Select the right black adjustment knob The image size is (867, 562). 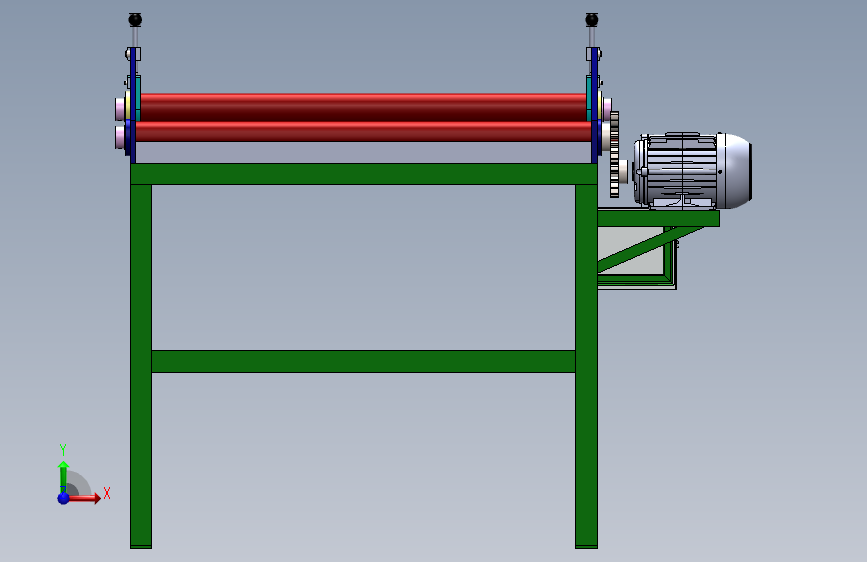point(592,20)
